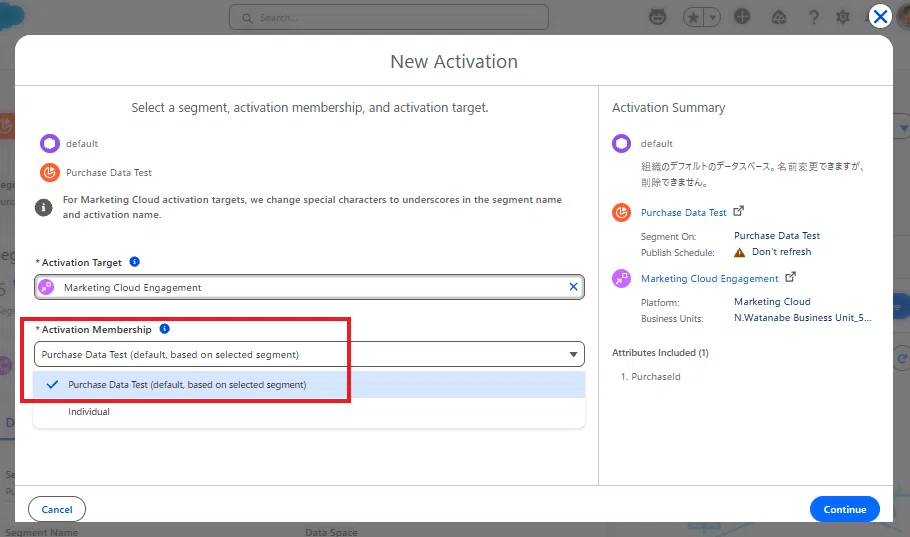
Task: Click external link icon beside Purchase Data Test
Action: click(x=738, y=211)
